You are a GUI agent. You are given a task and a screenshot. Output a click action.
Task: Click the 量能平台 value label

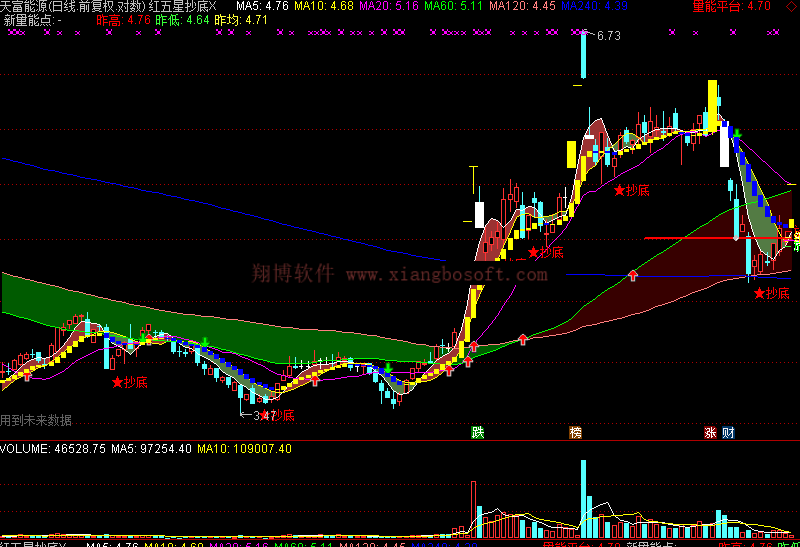(x=731, y=6)
